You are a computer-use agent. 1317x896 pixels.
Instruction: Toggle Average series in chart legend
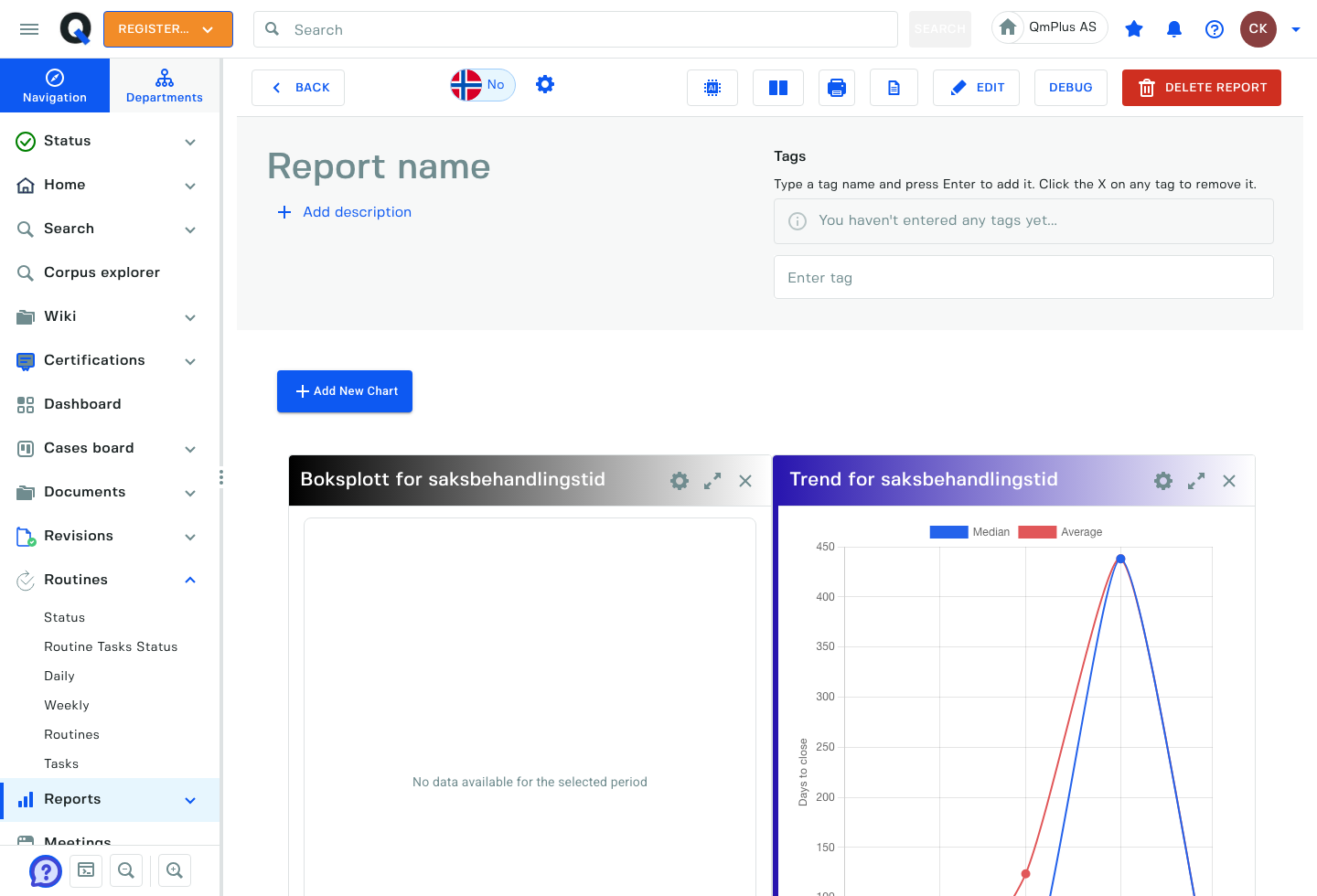(x=1060, y=532)
